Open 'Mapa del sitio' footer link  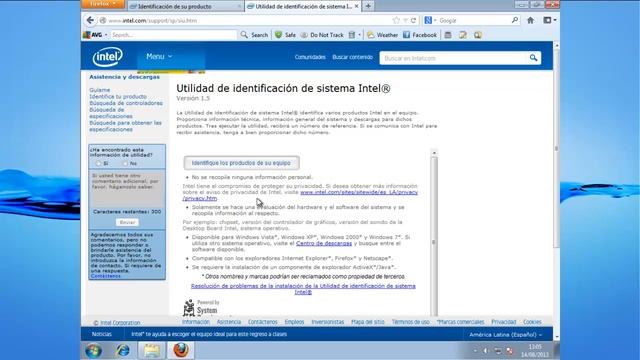pyautogui.click(x=368, y=322)
